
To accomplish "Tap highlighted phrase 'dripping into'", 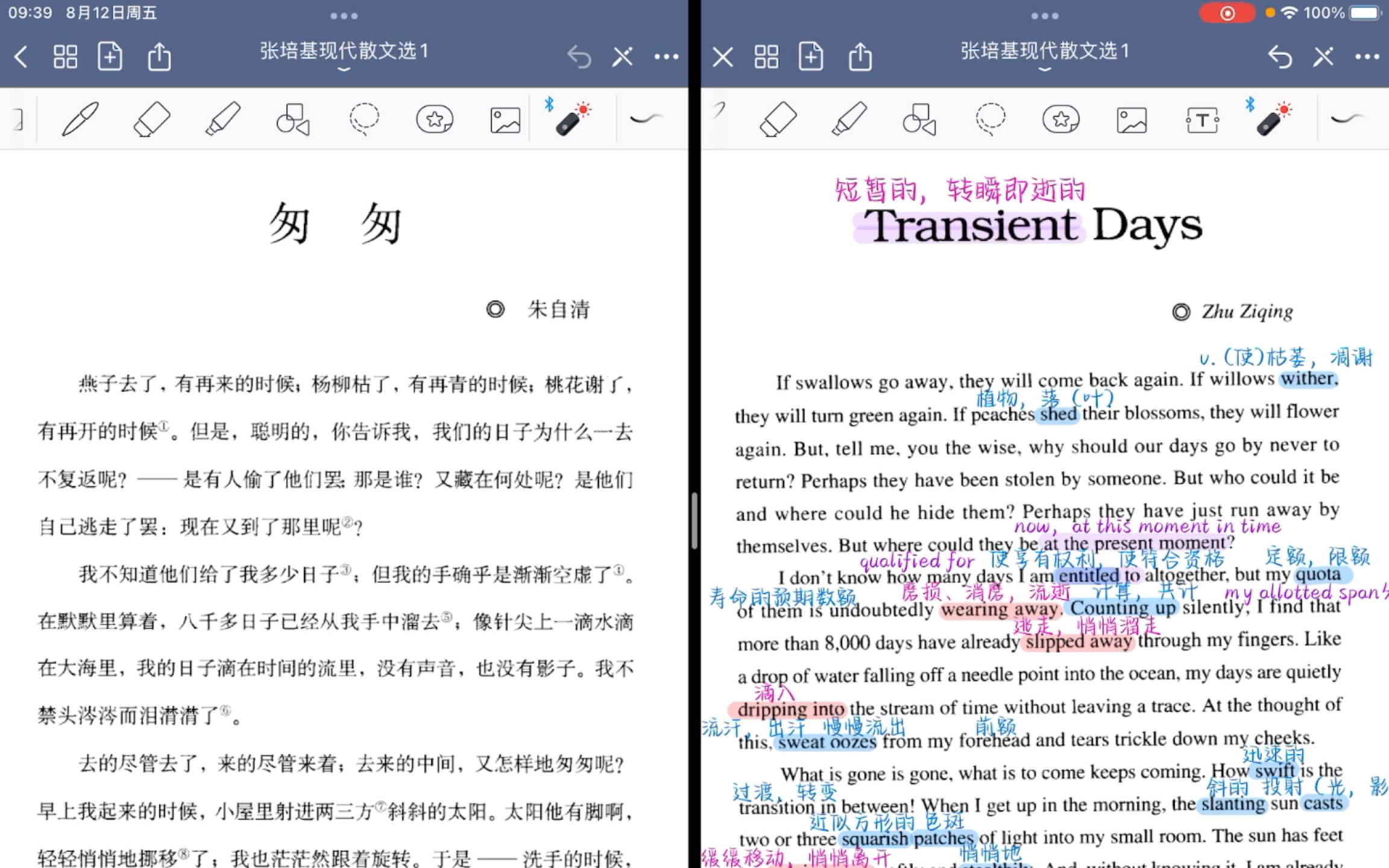I will 790,709.
